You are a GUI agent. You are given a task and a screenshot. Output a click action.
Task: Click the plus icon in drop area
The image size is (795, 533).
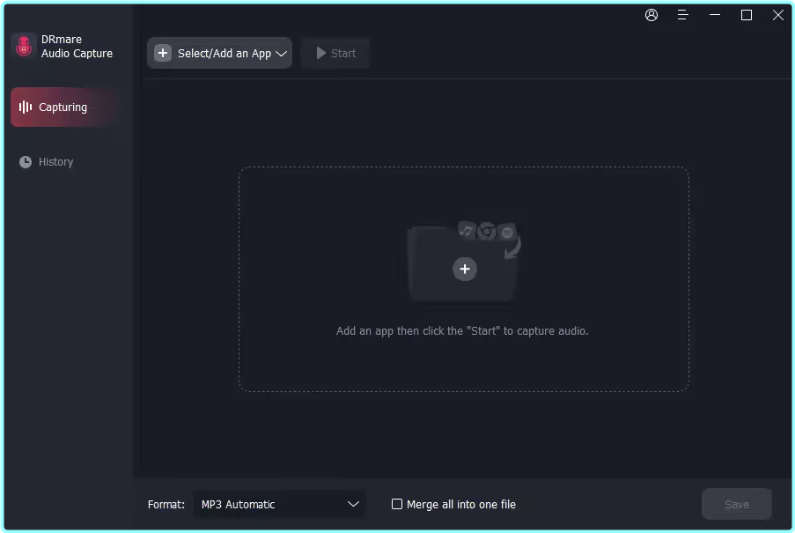coord(464,269)
